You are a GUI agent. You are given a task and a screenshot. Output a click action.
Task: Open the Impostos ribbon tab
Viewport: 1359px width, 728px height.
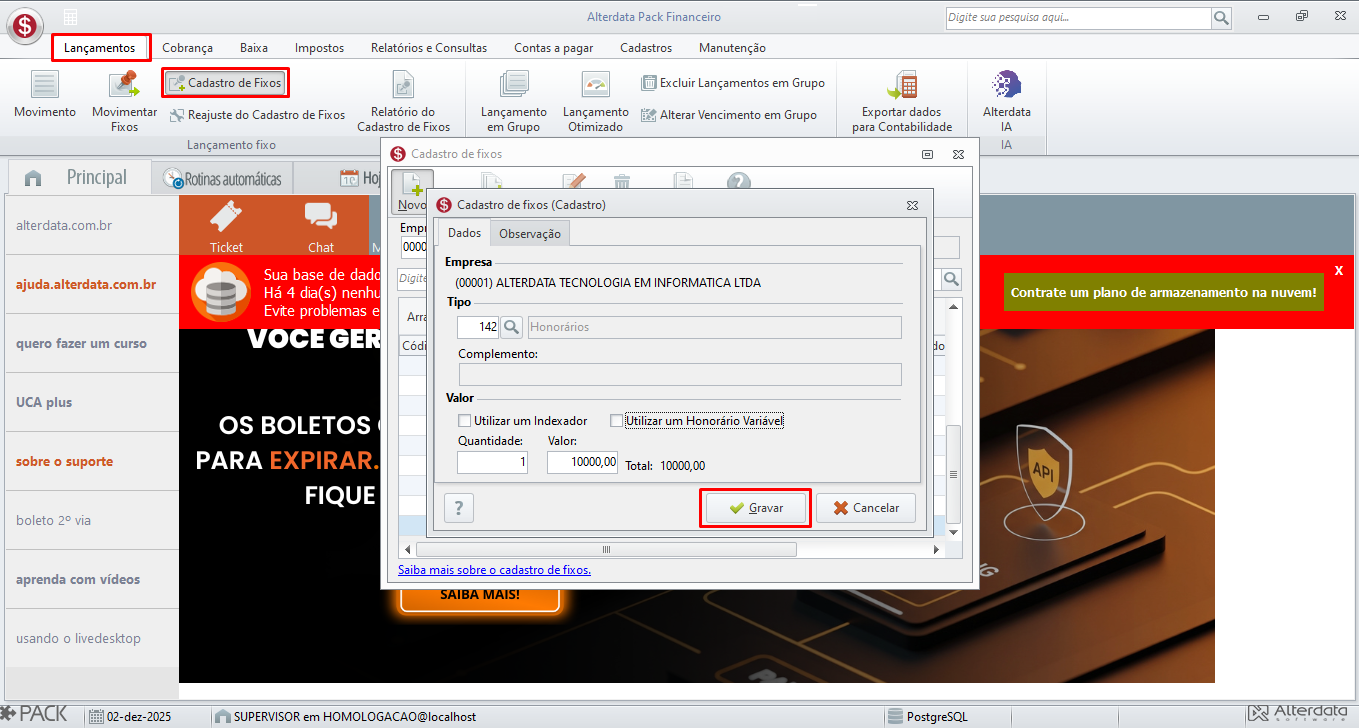pyautogui.click(x=319, y=48)
